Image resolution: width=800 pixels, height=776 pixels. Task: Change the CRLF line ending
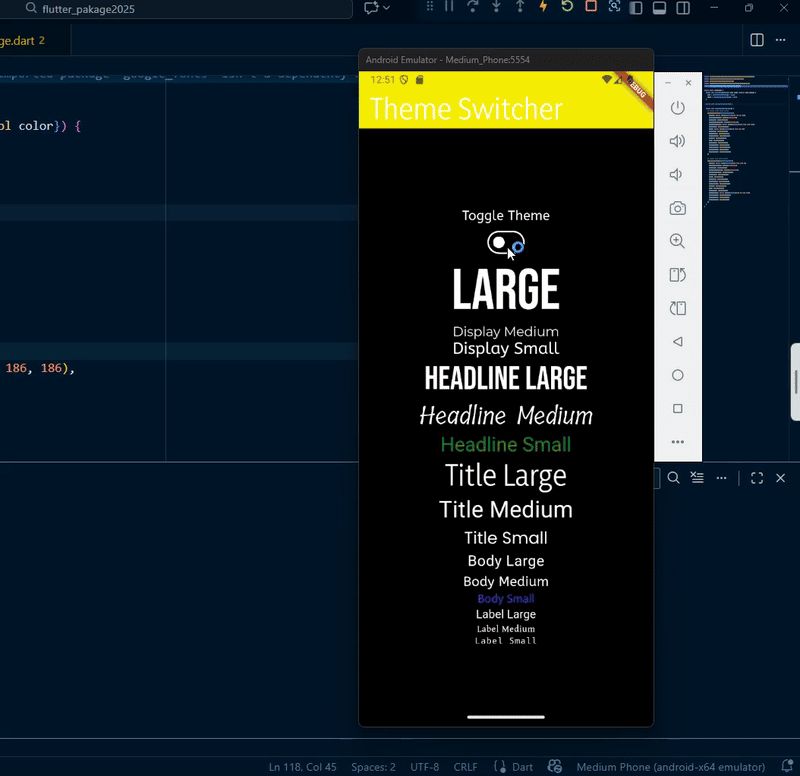(x=465, y=767)
